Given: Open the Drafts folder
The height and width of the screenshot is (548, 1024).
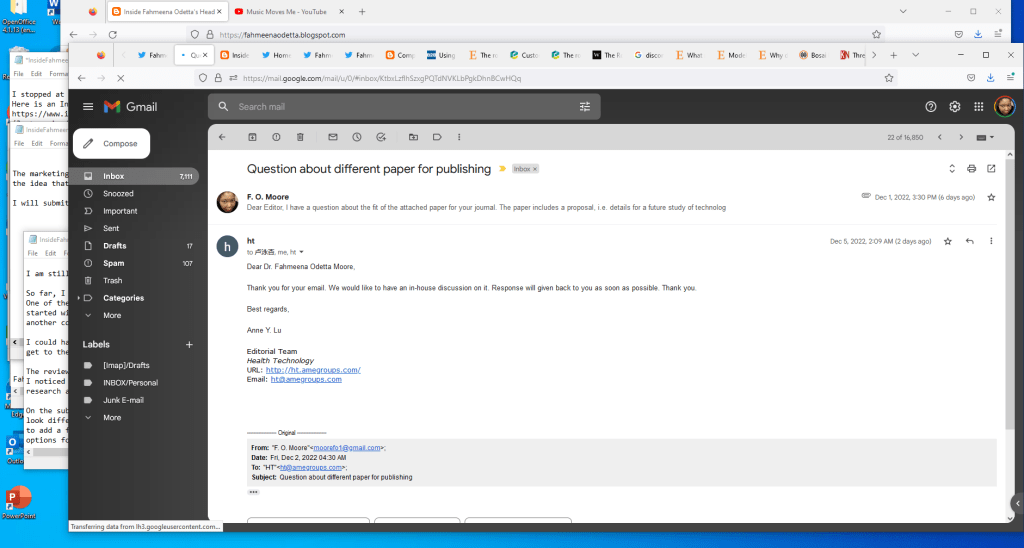Looking at the screenshot, I should click(x=115, y=245).
